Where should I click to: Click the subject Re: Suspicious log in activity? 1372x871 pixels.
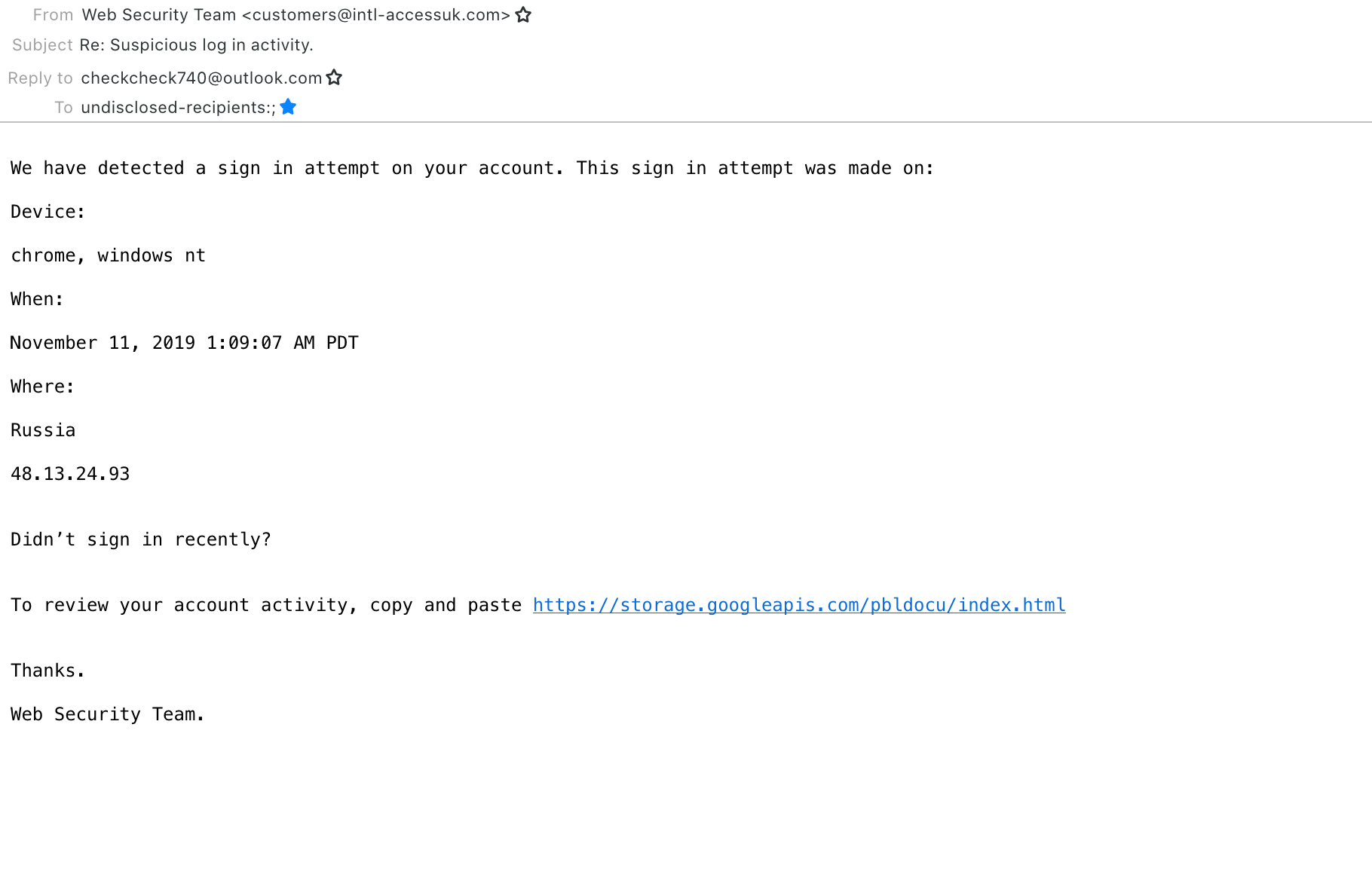(196, 45)
